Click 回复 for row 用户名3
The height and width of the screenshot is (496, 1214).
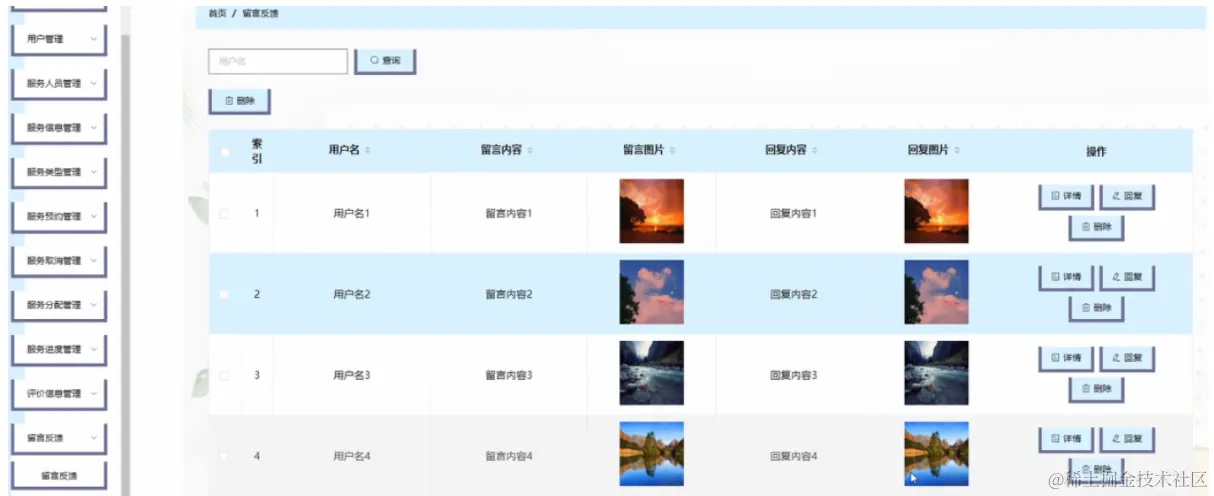click(1127, 358)
